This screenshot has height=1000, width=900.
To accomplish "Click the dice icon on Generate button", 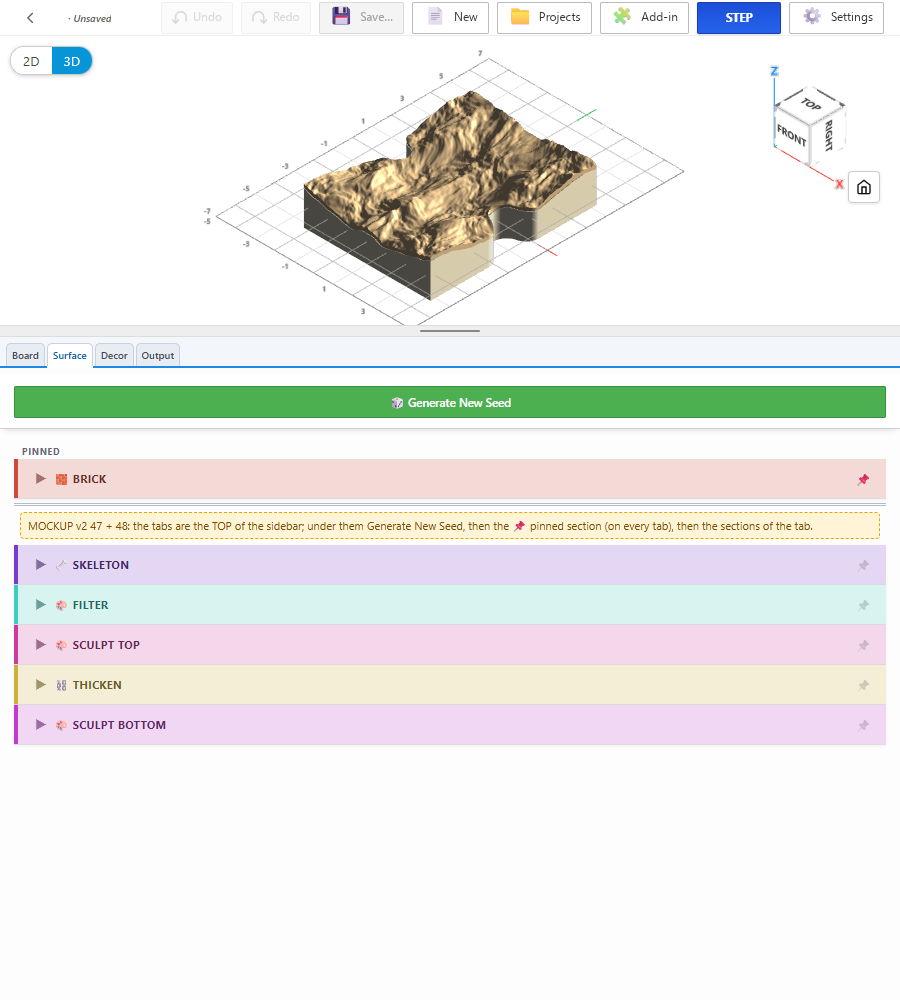I will (397, 403).
